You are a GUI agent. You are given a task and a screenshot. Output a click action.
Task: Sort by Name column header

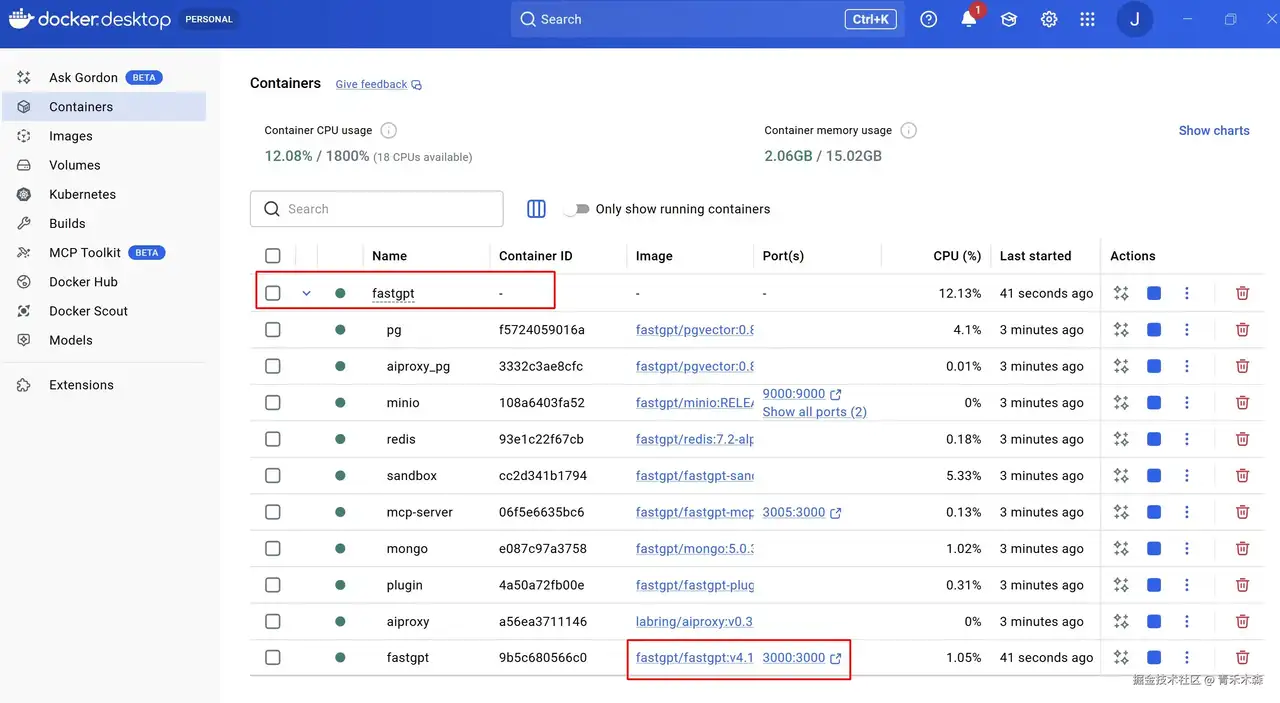pyautogui.click(x=389, y=256)
